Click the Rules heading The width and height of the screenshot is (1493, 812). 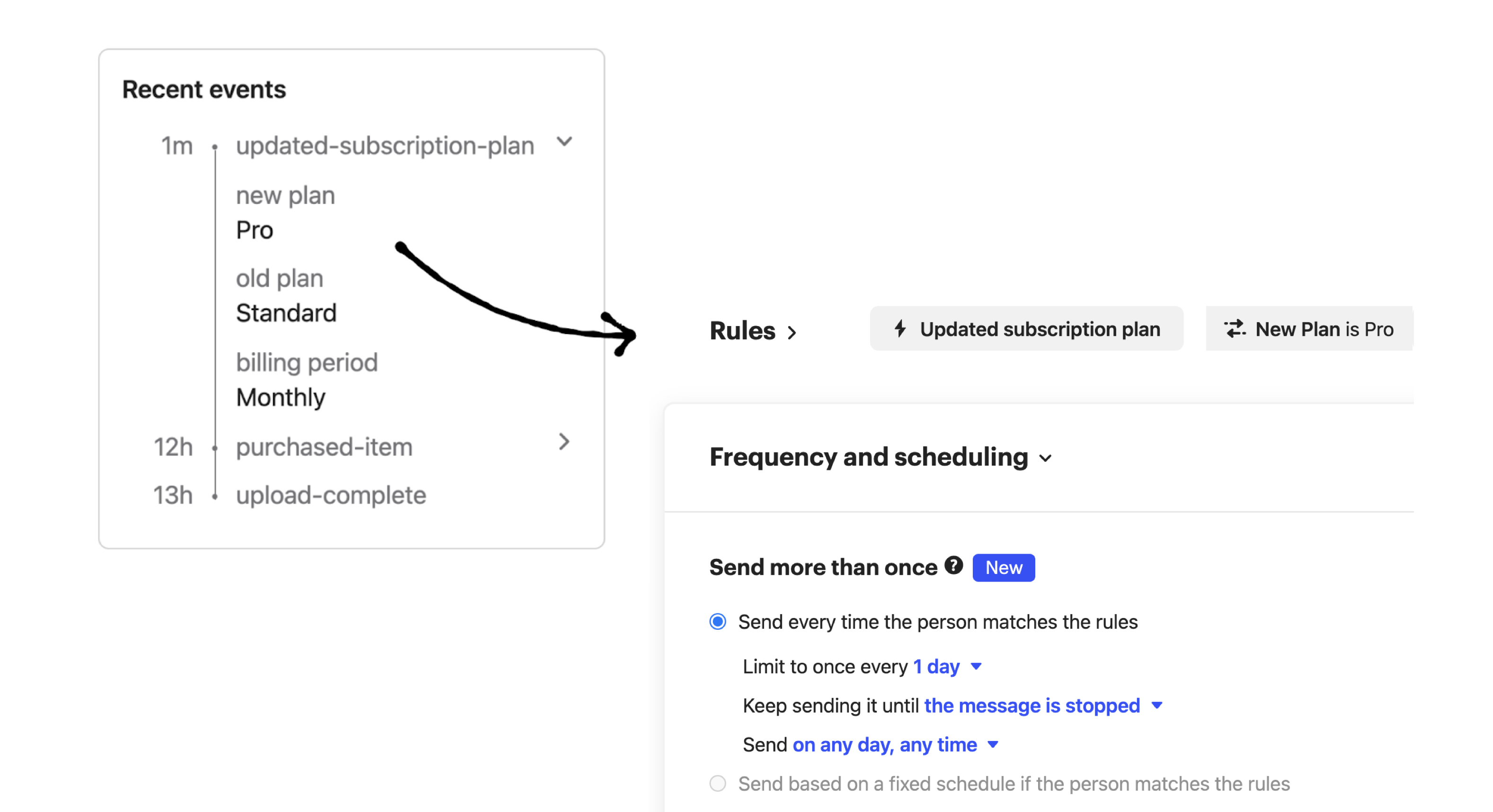point(742,331)
